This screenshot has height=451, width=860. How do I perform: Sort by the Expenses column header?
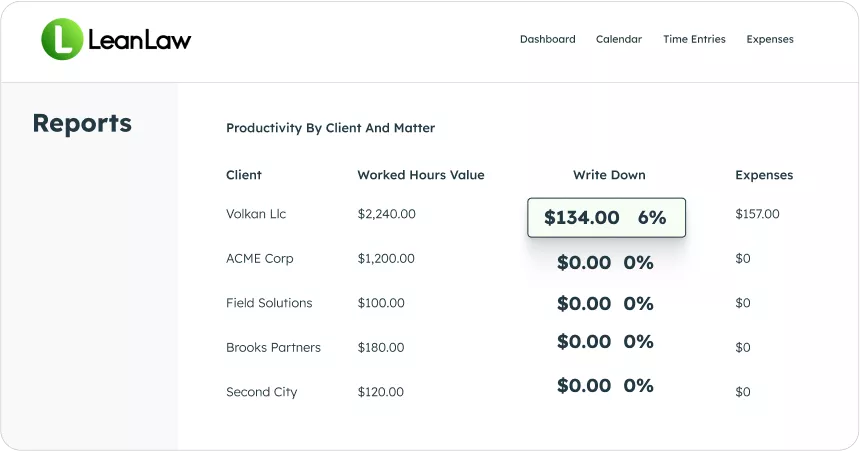[x=764, y=175]
